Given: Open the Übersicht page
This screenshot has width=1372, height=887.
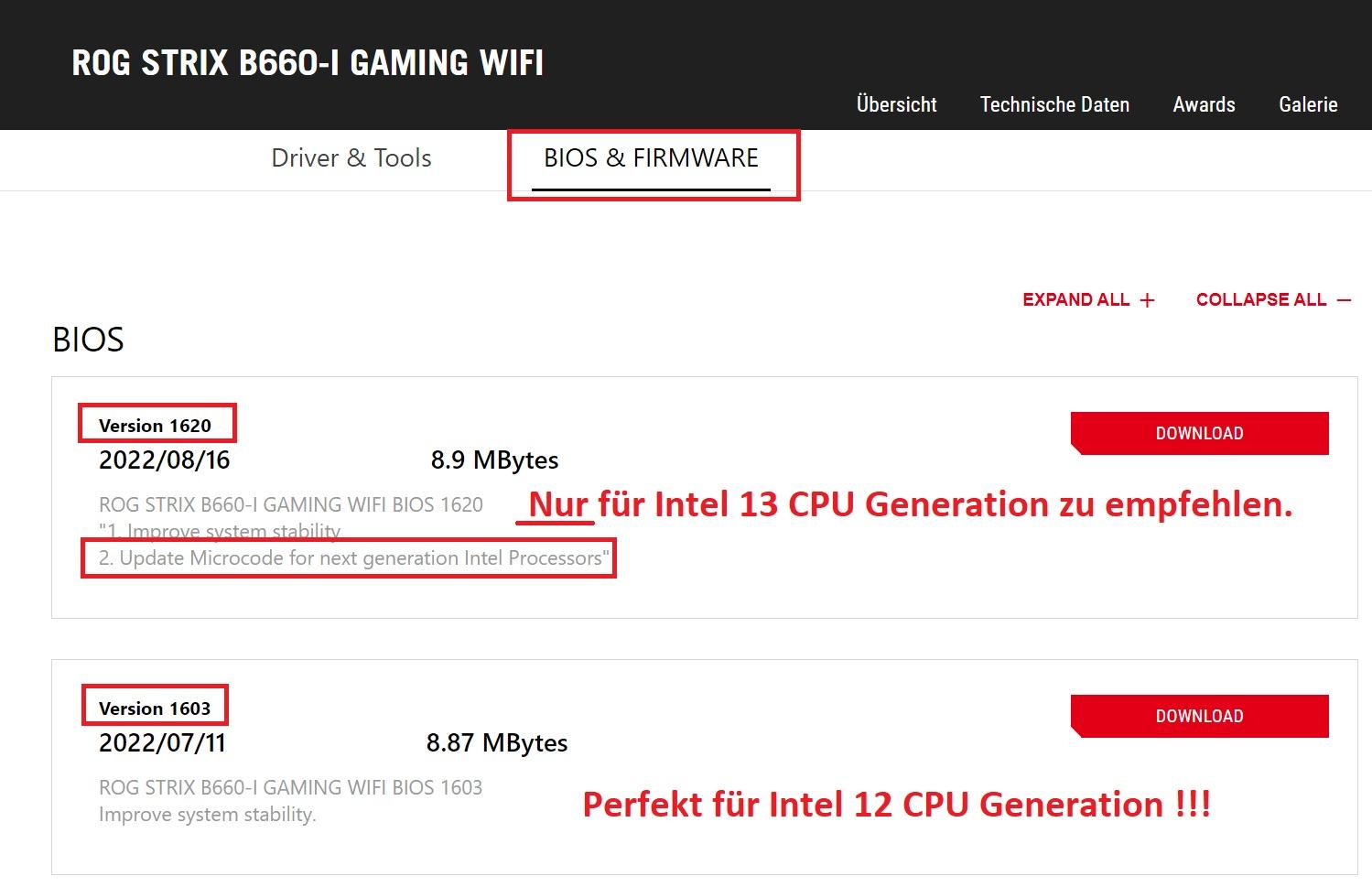Looking at the screenshot, I should pos(896,104).
